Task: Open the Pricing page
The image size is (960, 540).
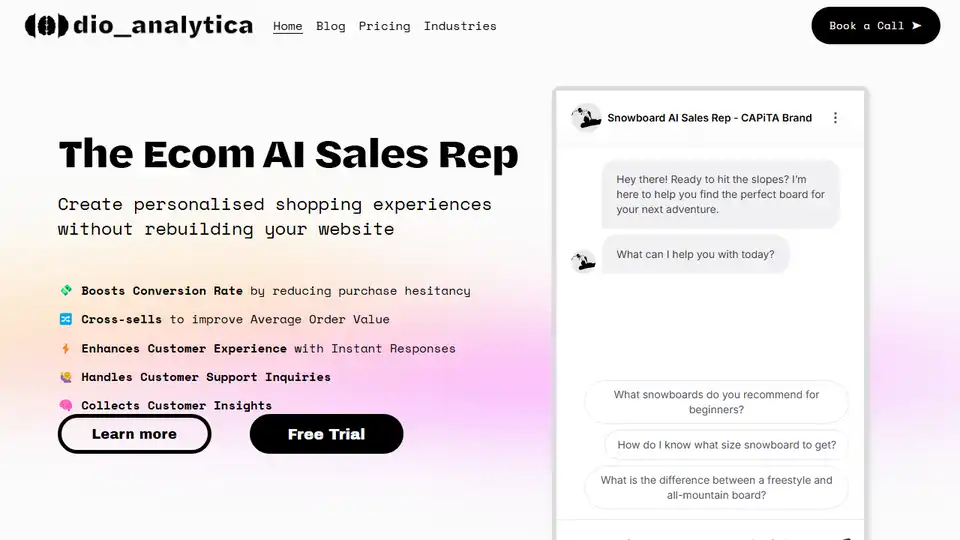Action: [385, 26]
